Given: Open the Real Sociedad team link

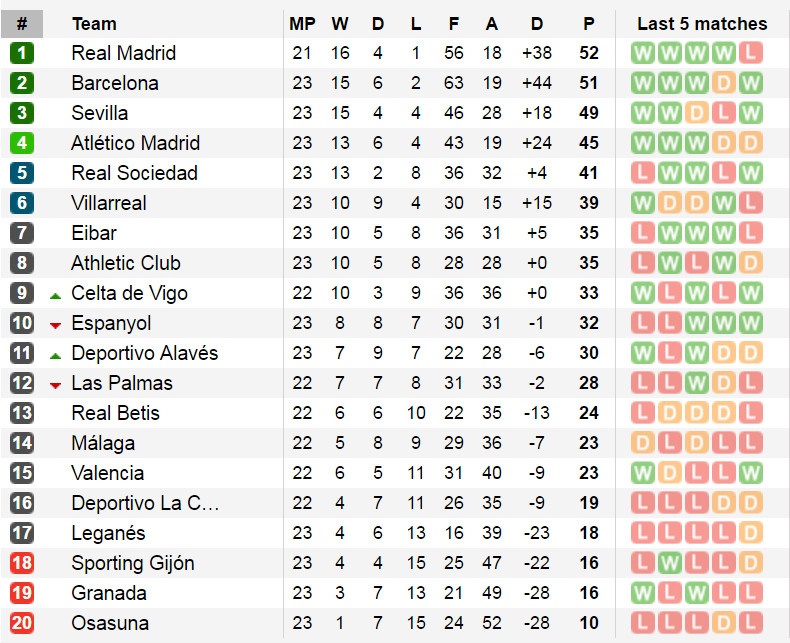Looking at the screenshot, I should point(134,173).
